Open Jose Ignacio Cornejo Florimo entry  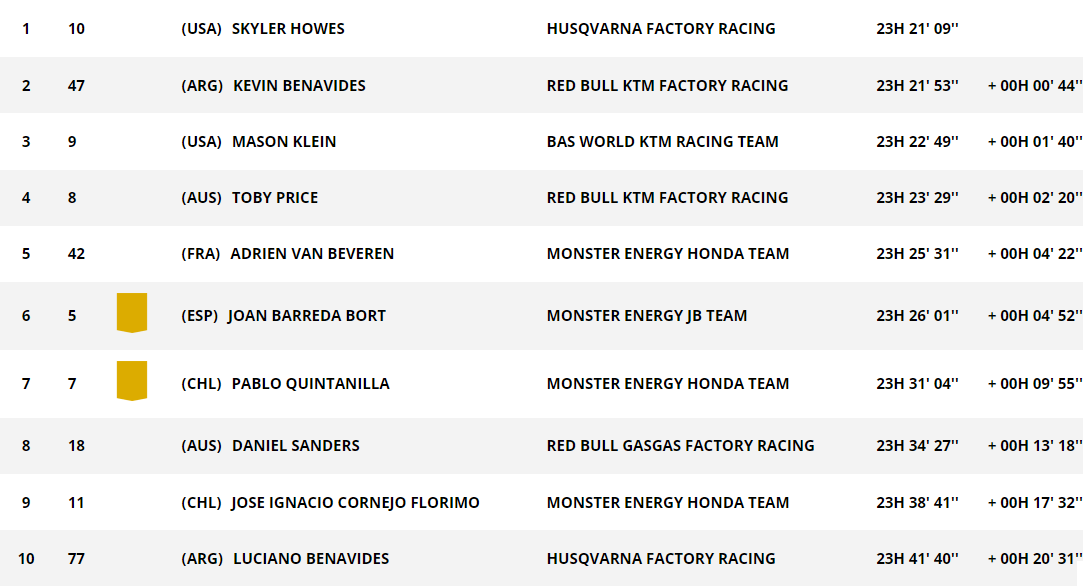(355, 502)
